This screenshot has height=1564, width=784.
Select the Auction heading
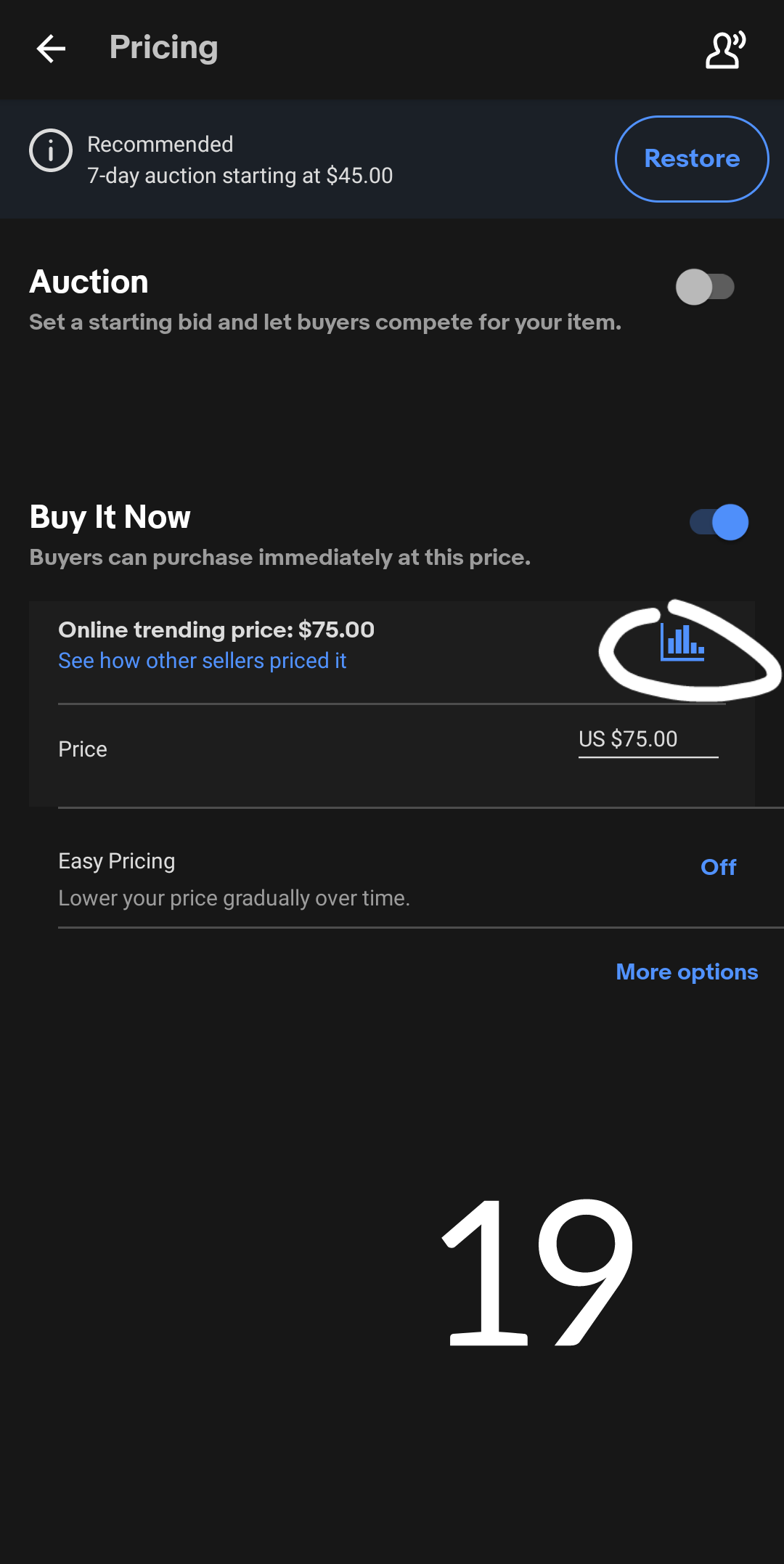click(x=89, y=282)
